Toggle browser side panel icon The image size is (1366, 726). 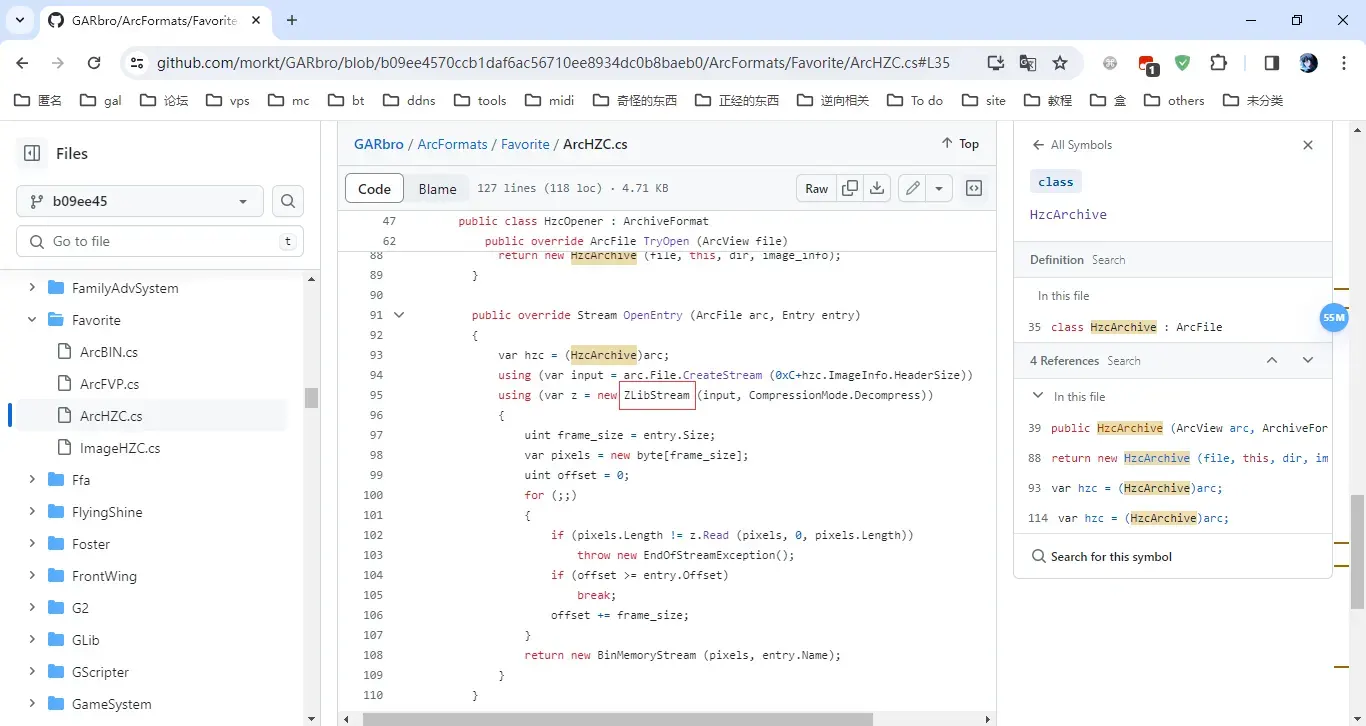[x=1271, y=63]
